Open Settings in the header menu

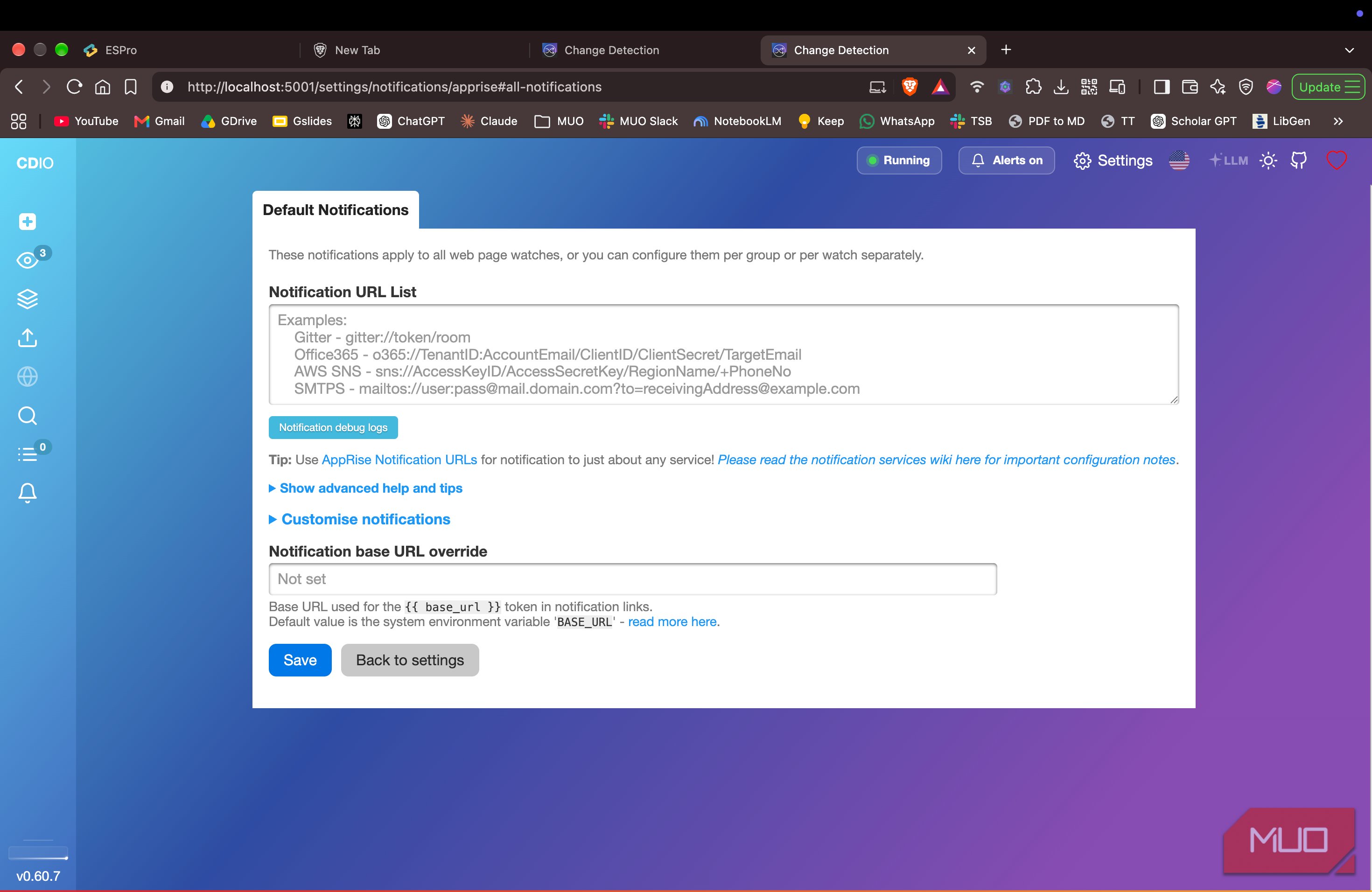click(x=1113, y=160)
